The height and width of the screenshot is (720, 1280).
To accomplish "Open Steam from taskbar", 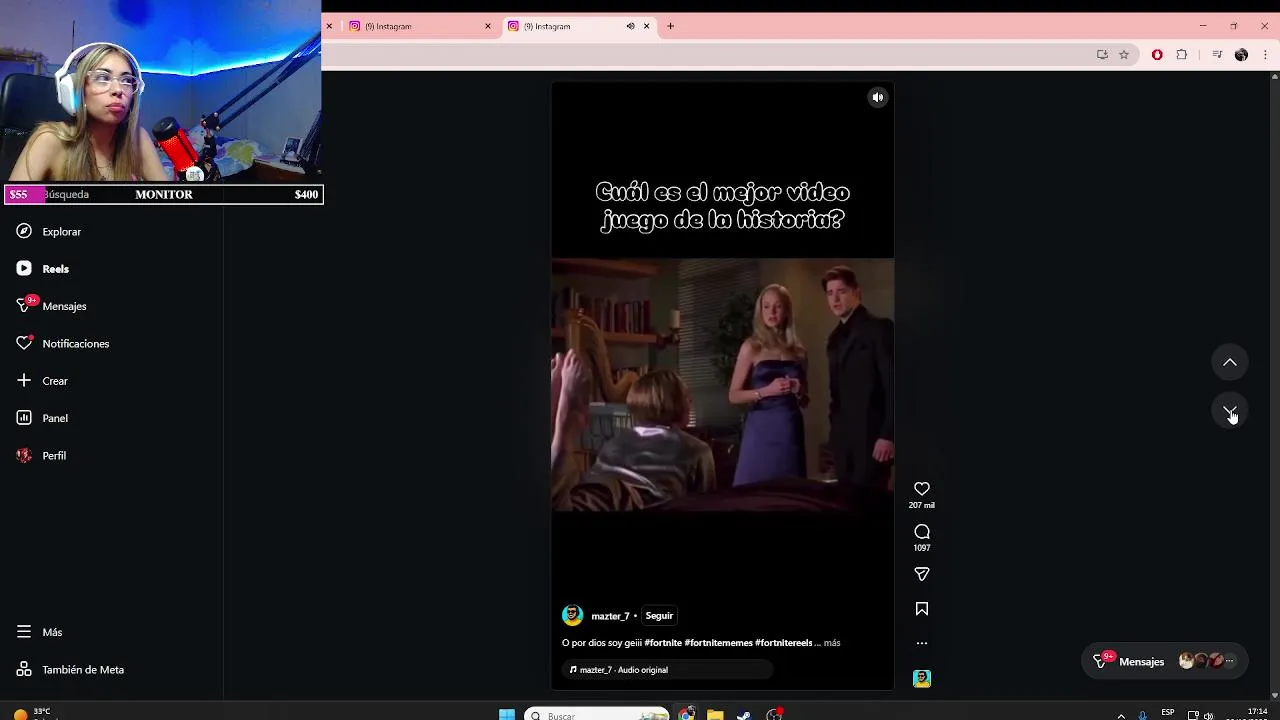I will point(744,714).
